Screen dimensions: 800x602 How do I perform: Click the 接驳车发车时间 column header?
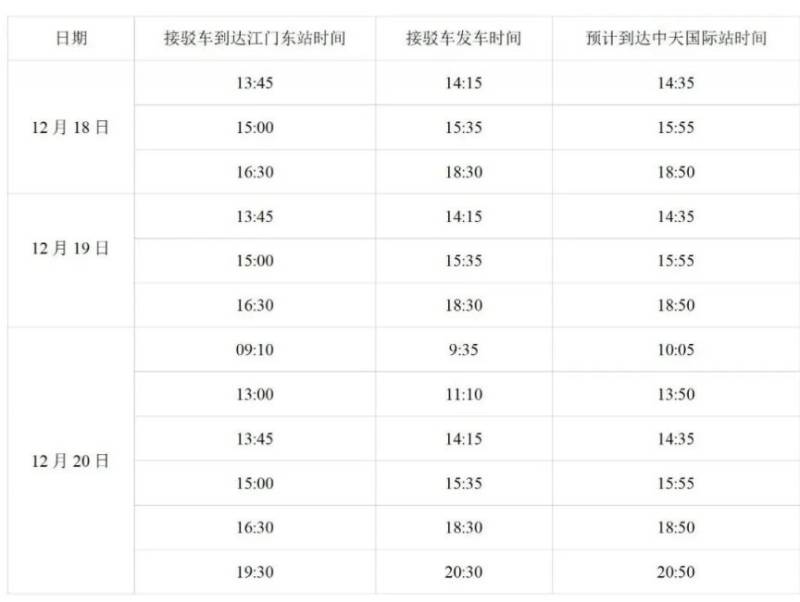tap(464, 39)
